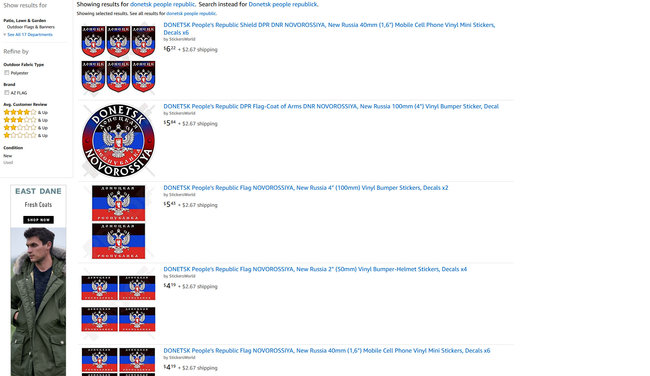Image resolution: width=650 pixels, height=376 pixels.
Task: Expand See All 17 Departments
Action: pos(28,34)
